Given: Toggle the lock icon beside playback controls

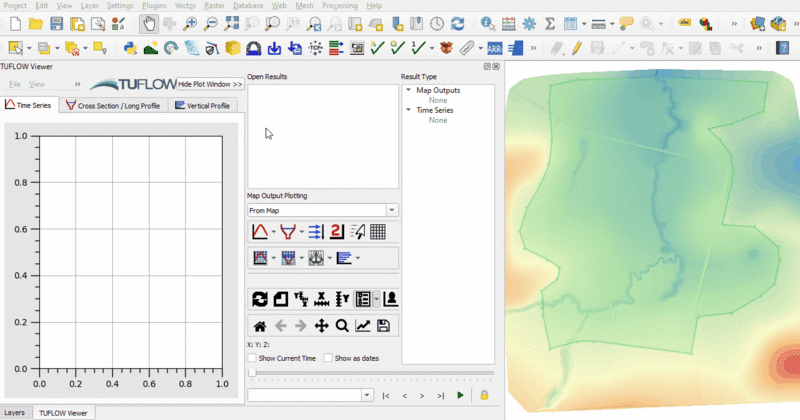Looking at the screenshot, I should click(484, 396).
